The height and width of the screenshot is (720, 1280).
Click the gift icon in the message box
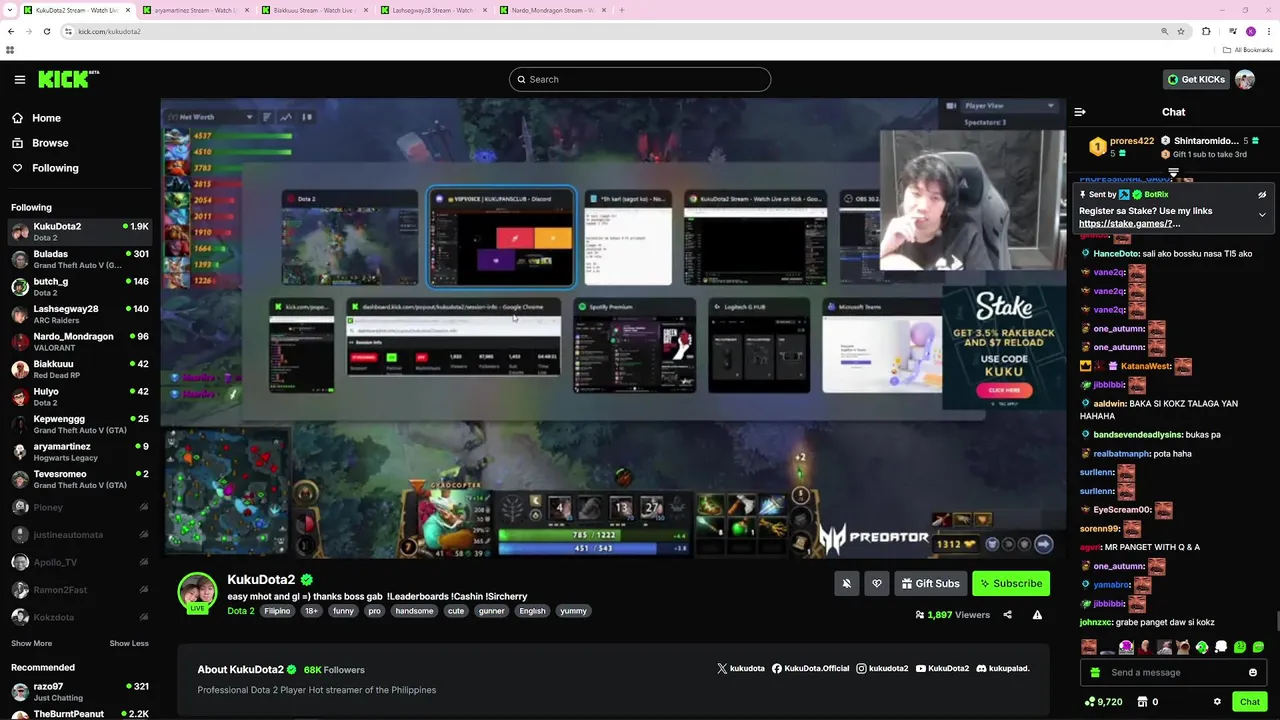point(1095,673)
